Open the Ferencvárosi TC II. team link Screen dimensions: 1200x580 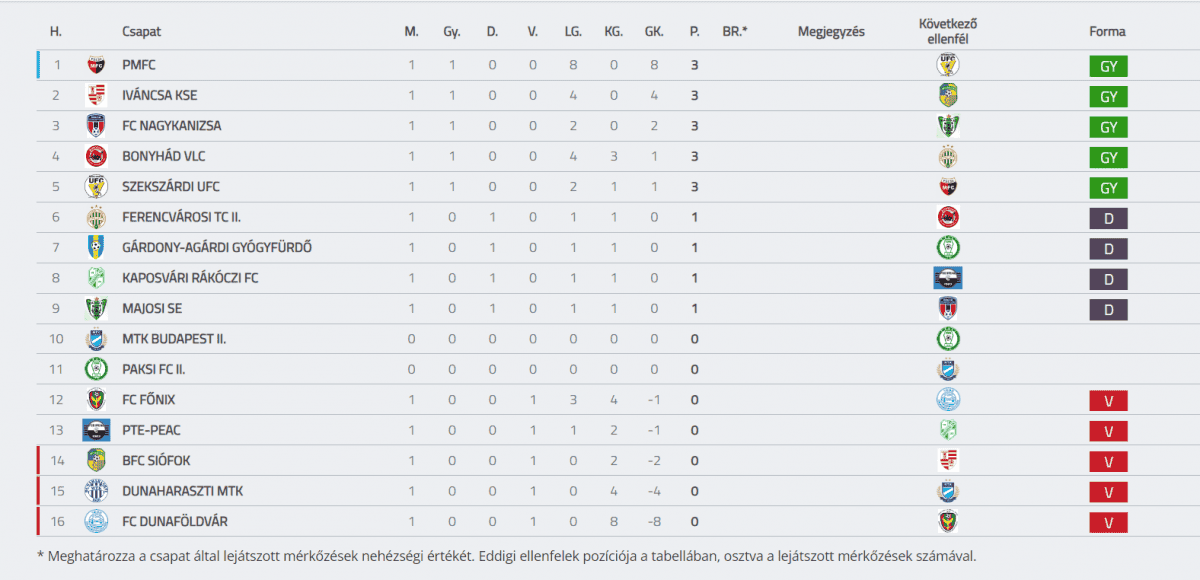pos(179,217)
